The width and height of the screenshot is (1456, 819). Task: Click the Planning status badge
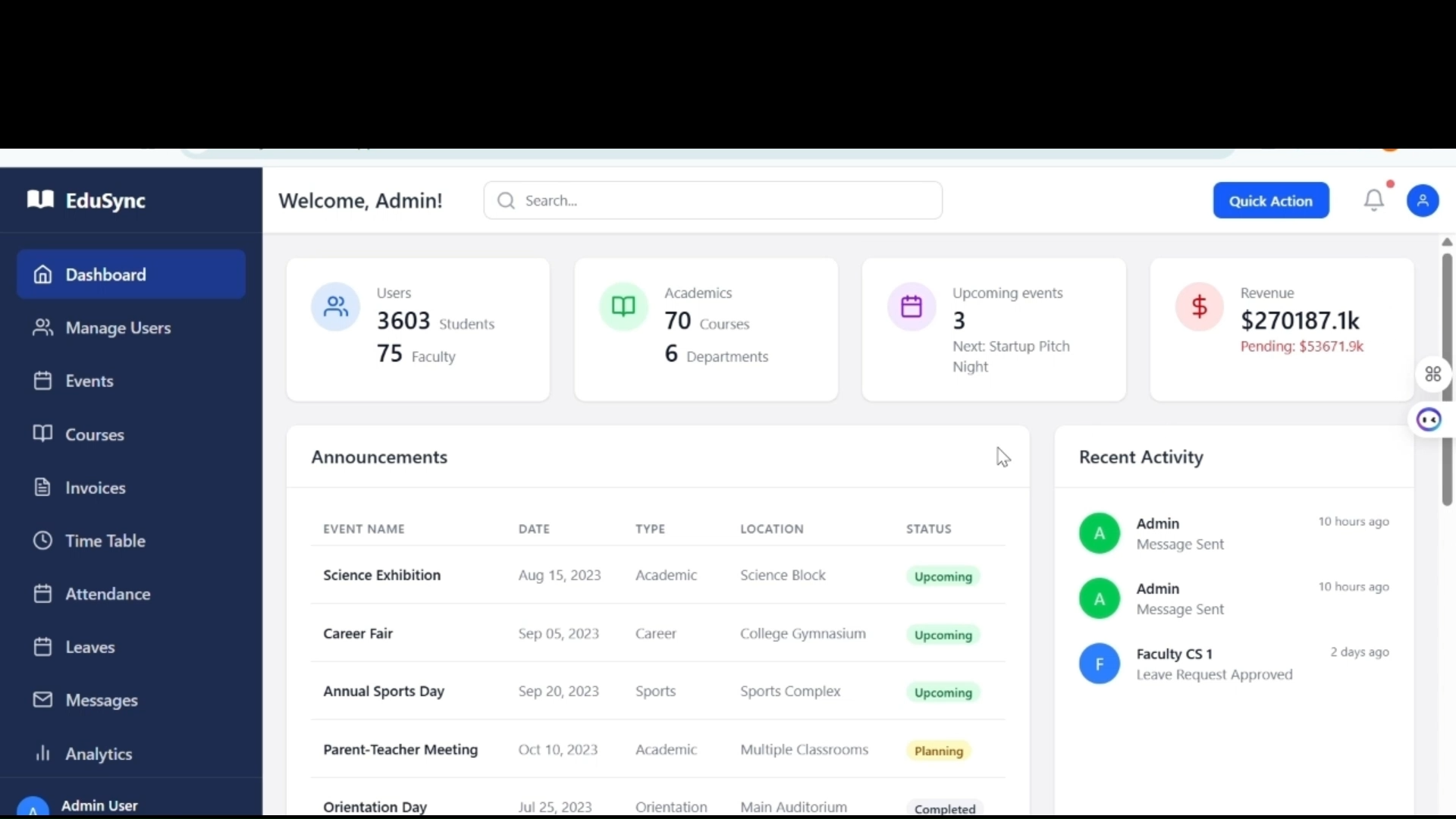pyautogui.click(x=938, y=751)
